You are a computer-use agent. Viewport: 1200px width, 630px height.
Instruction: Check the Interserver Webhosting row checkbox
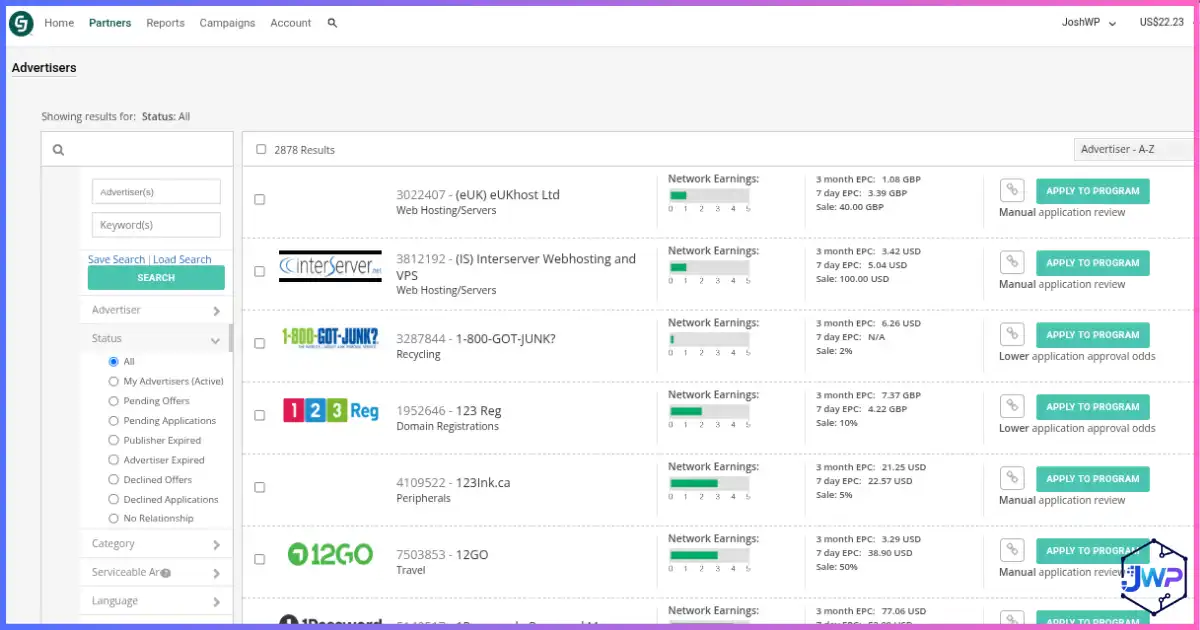(259, 271)
